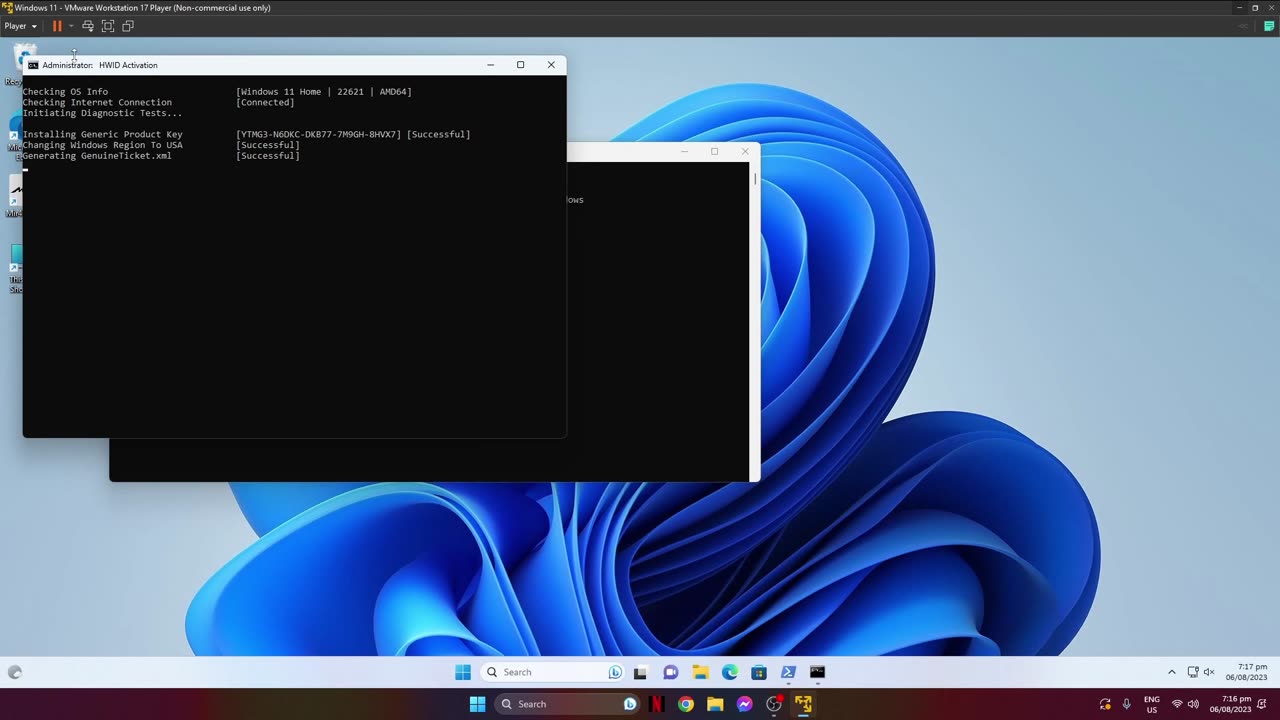This screenshot has width=1280, height=720.
Task: Open File Explorer on the guest taskbar
Action: [x=701, y=672]
